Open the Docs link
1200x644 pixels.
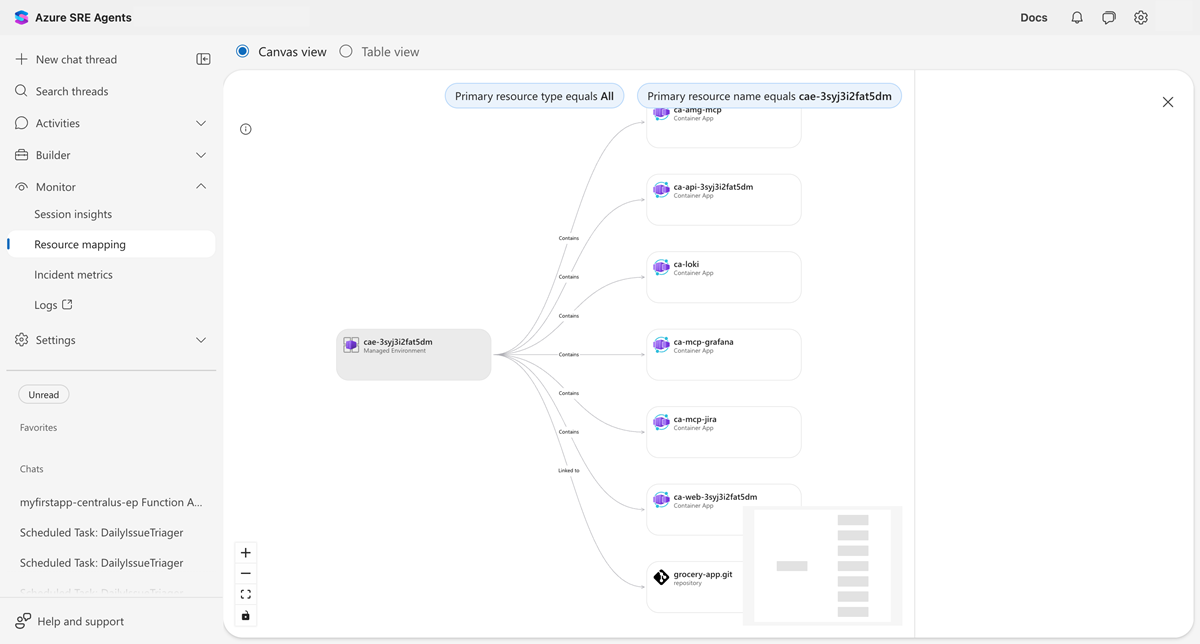[x=1033, y=17]
